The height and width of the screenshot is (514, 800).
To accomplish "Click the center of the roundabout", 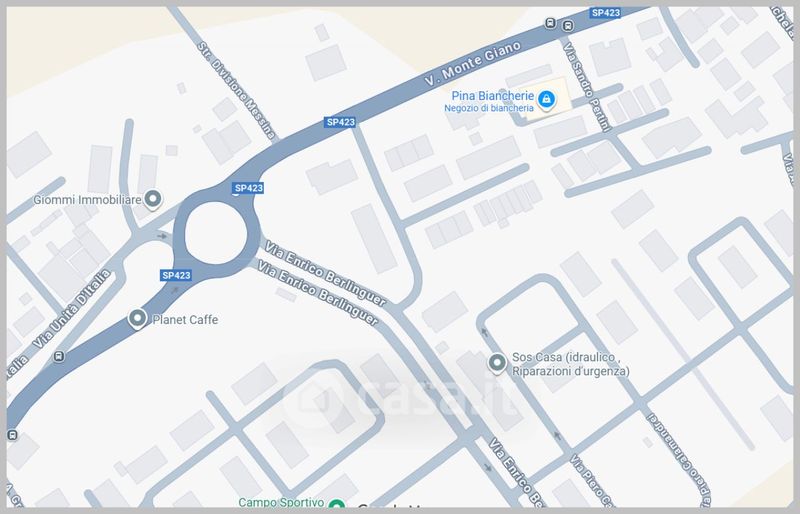I will [x=216, y=233].
